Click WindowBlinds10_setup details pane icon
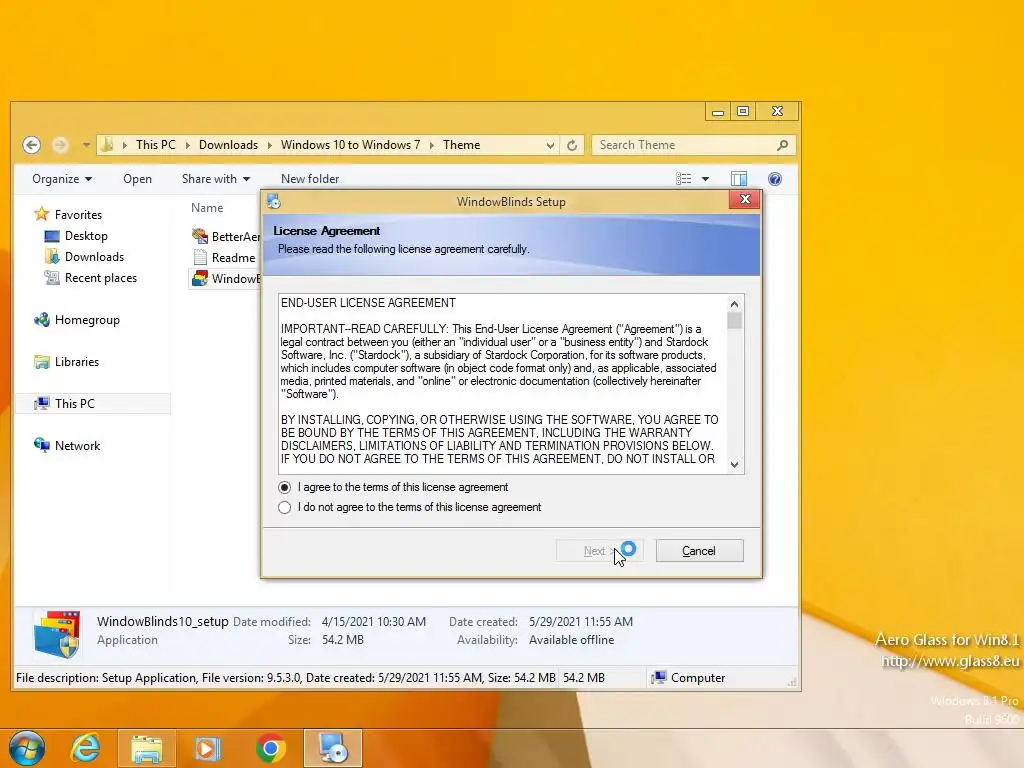This screenshot has width=1024, height=768. click(x=57, y=633)
